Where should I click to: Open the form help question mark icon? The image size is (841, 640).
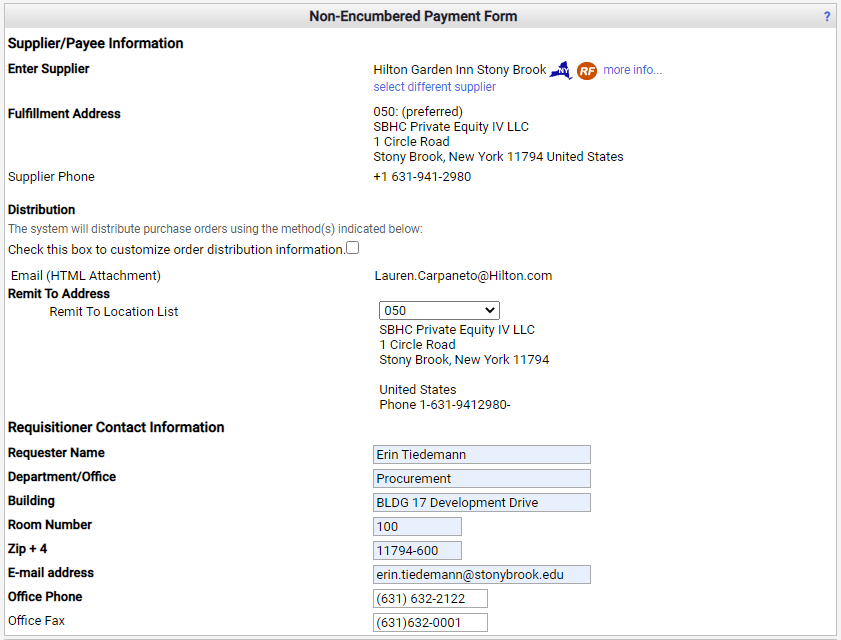coord(827,17)
